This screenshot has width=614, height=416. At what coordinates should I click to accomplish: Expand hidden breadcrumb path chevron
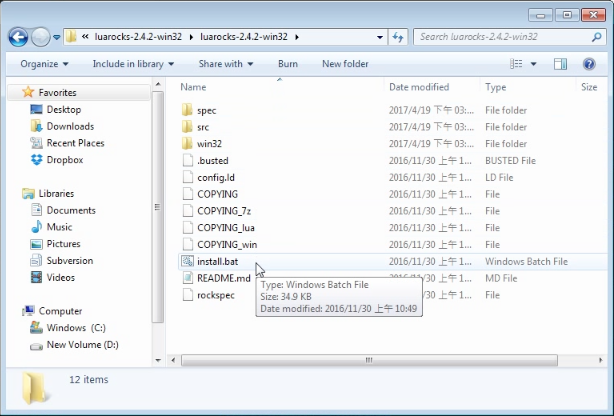(85, 37)
